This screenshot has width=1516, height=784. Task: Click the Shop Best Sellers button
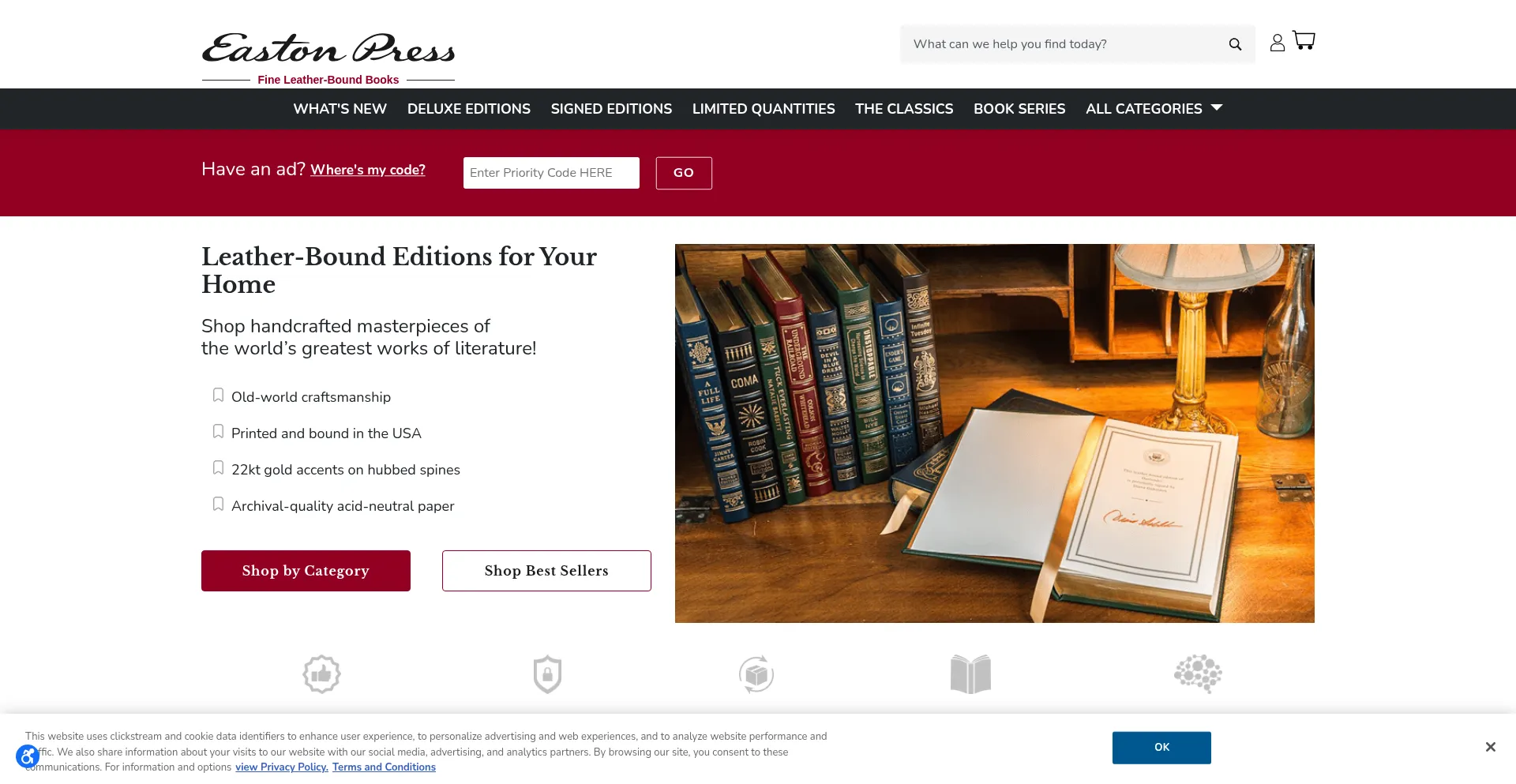coord(546,571)
